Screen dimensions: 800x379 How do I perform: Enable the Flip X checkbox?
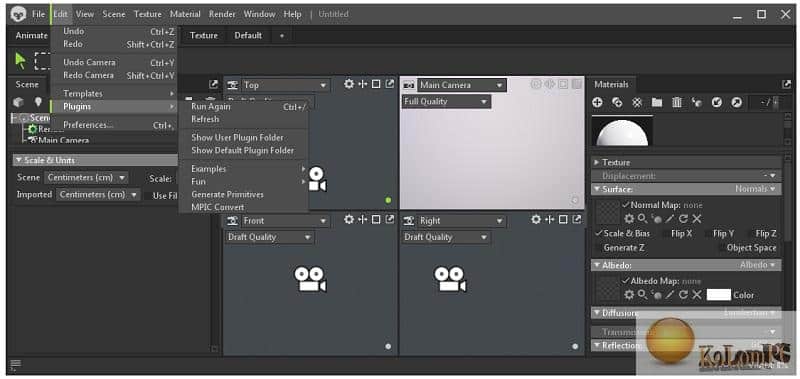[667, 234]
